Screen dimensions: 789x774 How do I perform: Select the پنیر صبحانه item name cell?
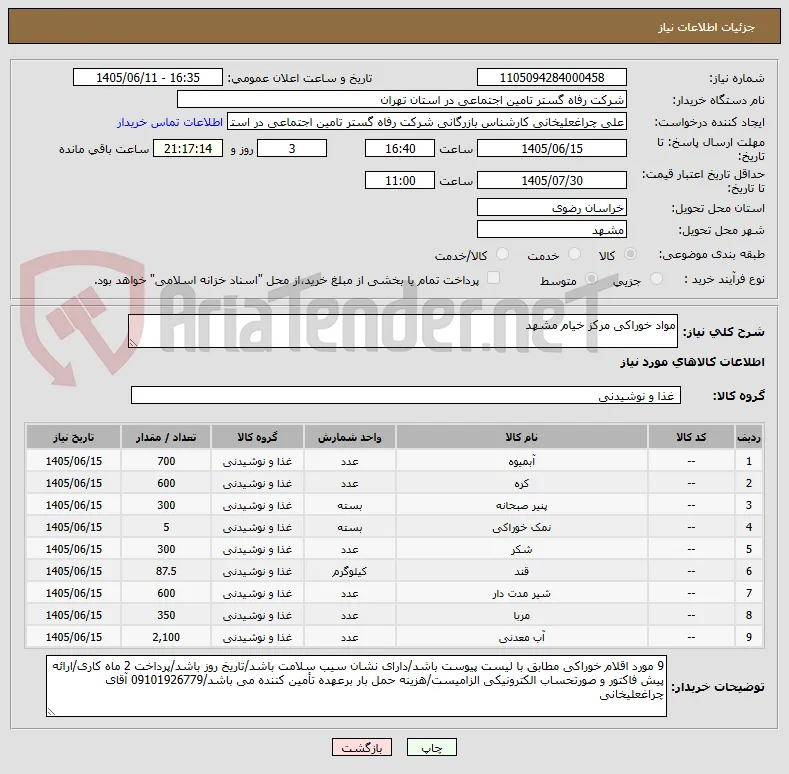(x=521, y=505)
